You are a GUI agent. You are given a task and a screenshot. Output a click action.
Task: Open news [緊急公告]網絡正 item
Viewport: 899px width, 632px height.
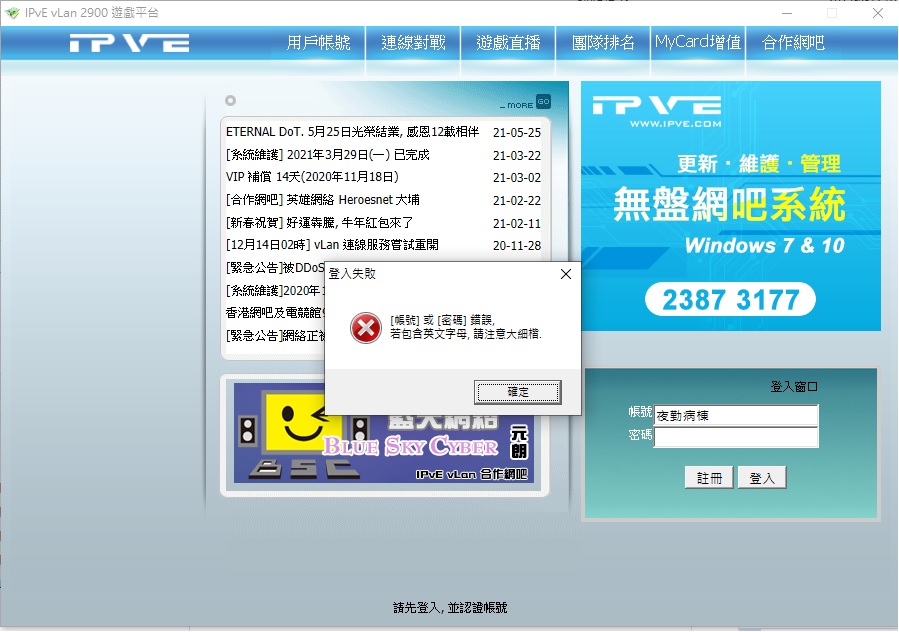pyautogui.click(x=275, y=335)
